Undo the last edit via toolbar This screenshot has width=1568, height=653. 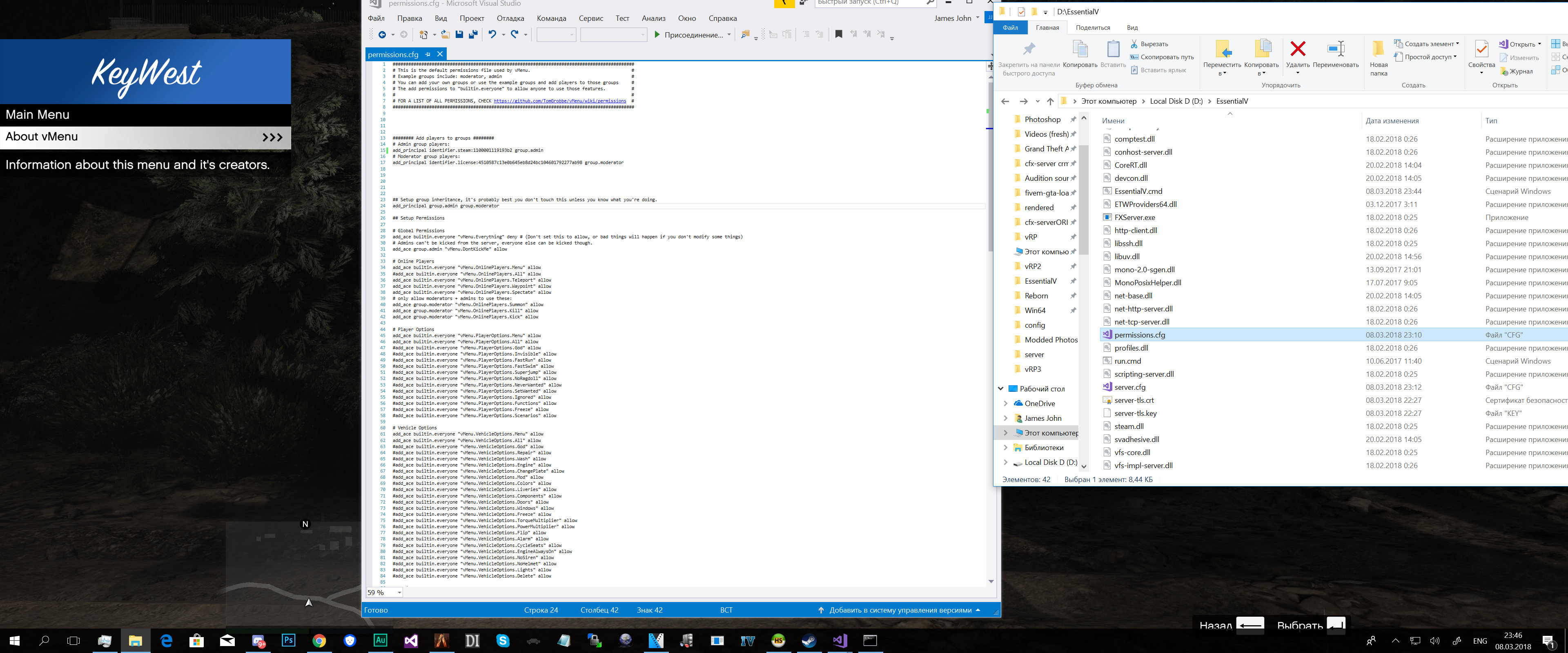492,35
